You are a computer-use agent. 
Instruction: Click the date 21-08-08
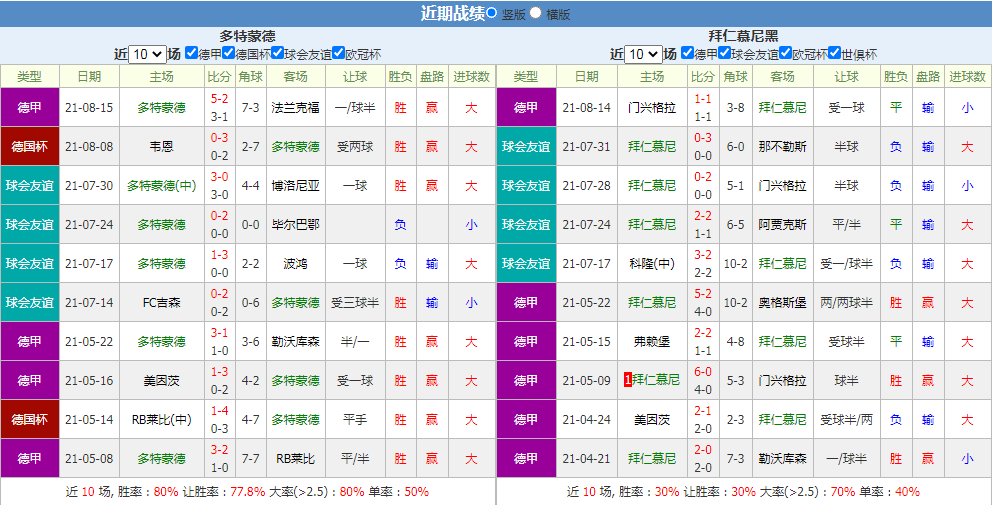(x=89, y=146)
